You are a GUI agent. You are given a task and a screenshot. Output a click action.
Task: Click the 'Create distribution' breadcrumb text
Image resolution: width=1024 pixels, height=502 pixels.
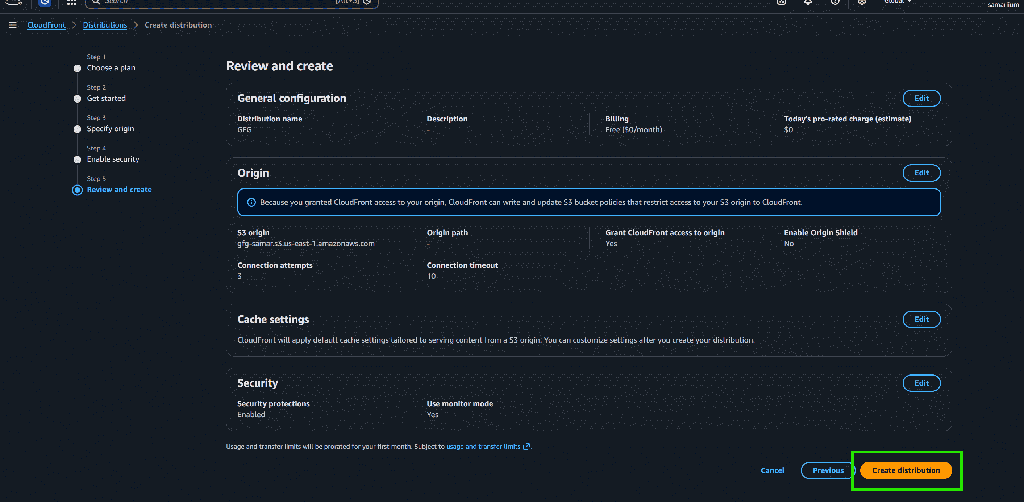point(178,25)
